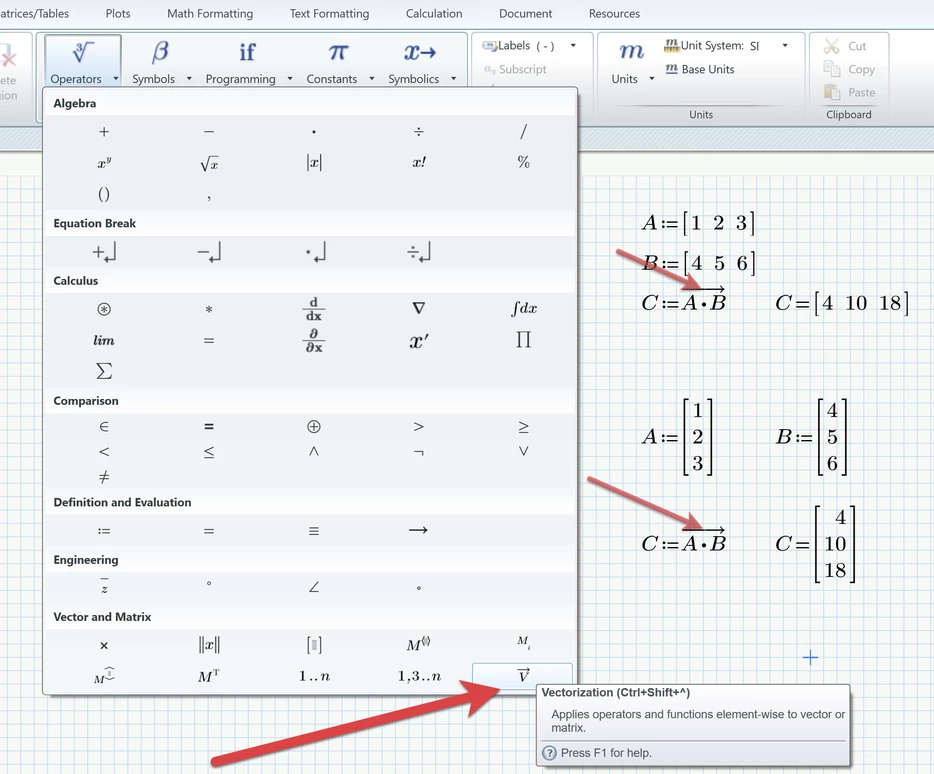
Task: Select the Vectorization operator
Action: 522,676
